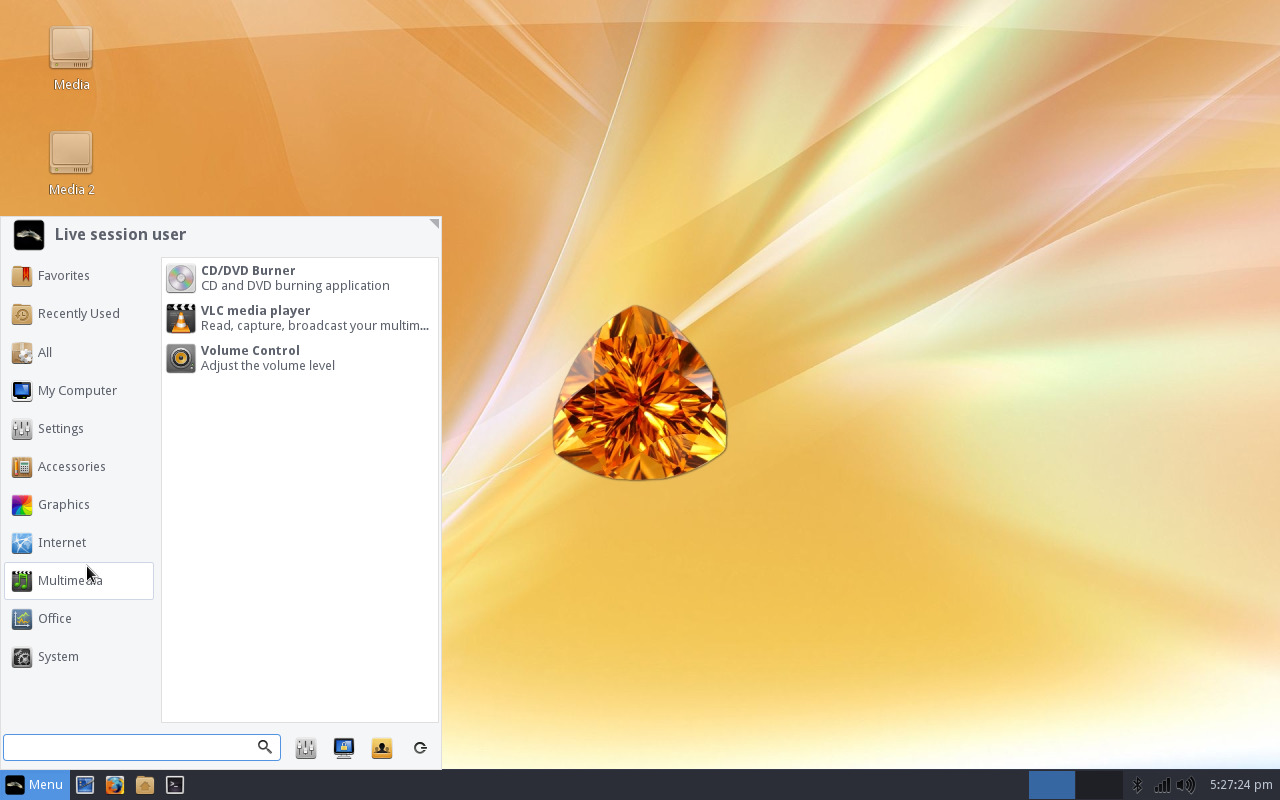Switch user via the person icon
The height and width of the screenshot is (800, 1280).
tap(381, 747)
